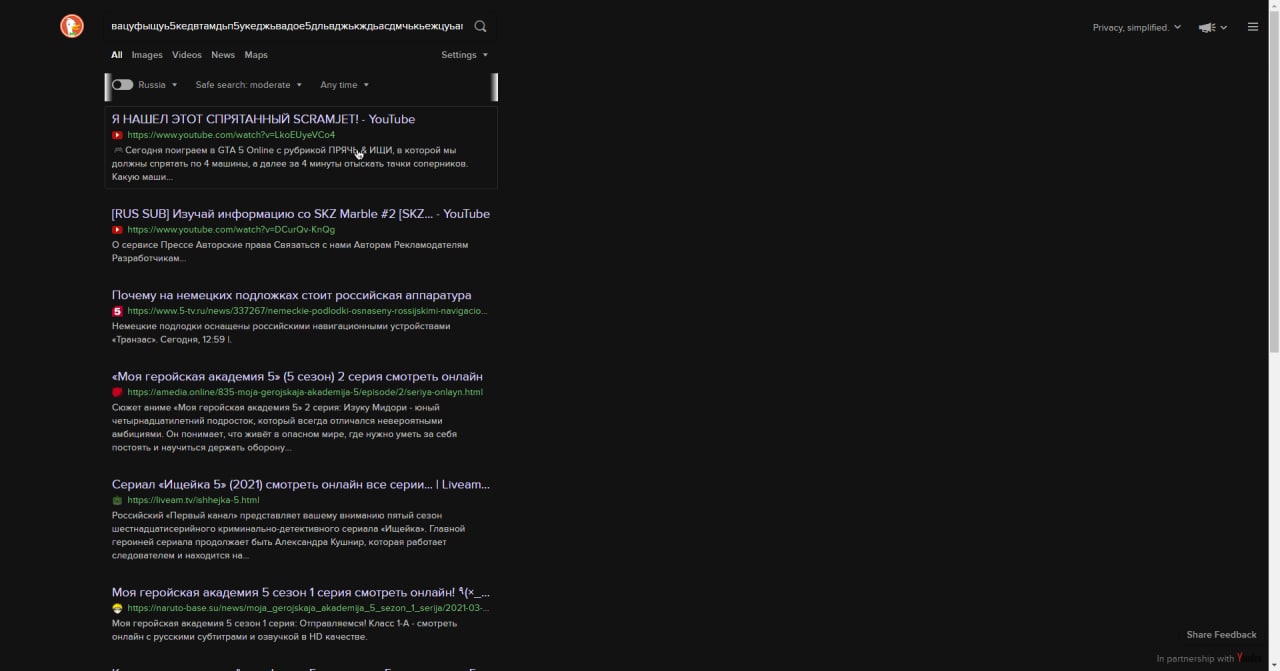This screenshot has height=671, width=1280.
Task: Click the liveam.tv/ishhejka-5.html URL
Action: 193,500
